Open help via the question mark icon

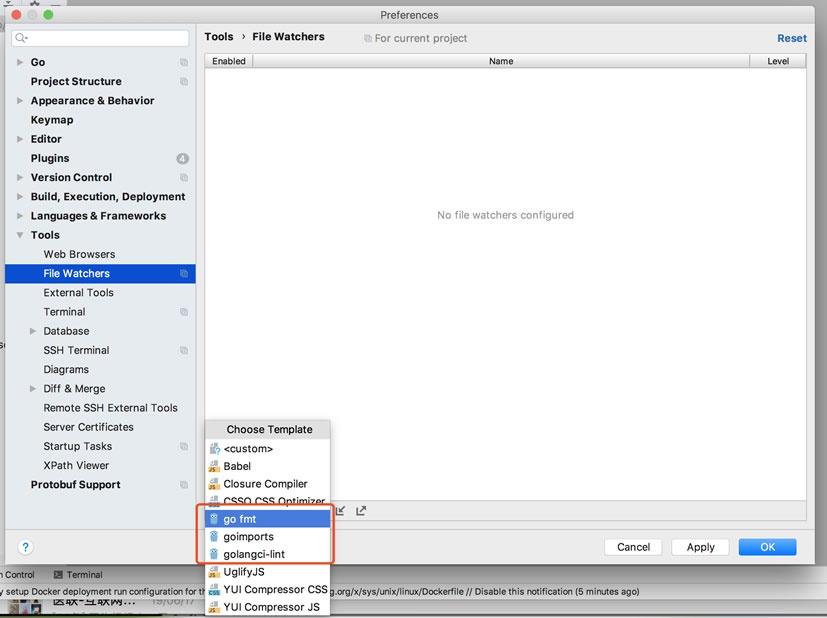pos(26,547)
